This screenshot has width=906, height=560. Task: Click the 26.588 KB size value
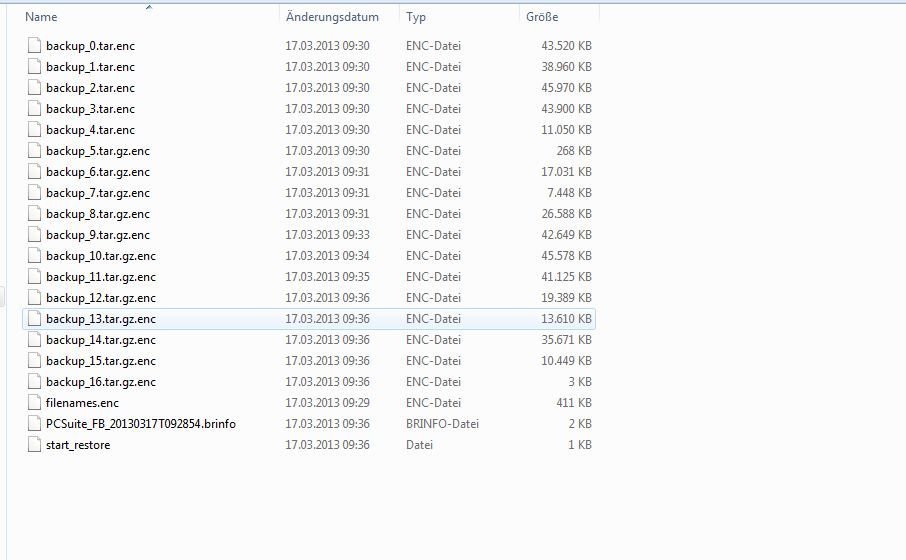click(x=566, y=214)
